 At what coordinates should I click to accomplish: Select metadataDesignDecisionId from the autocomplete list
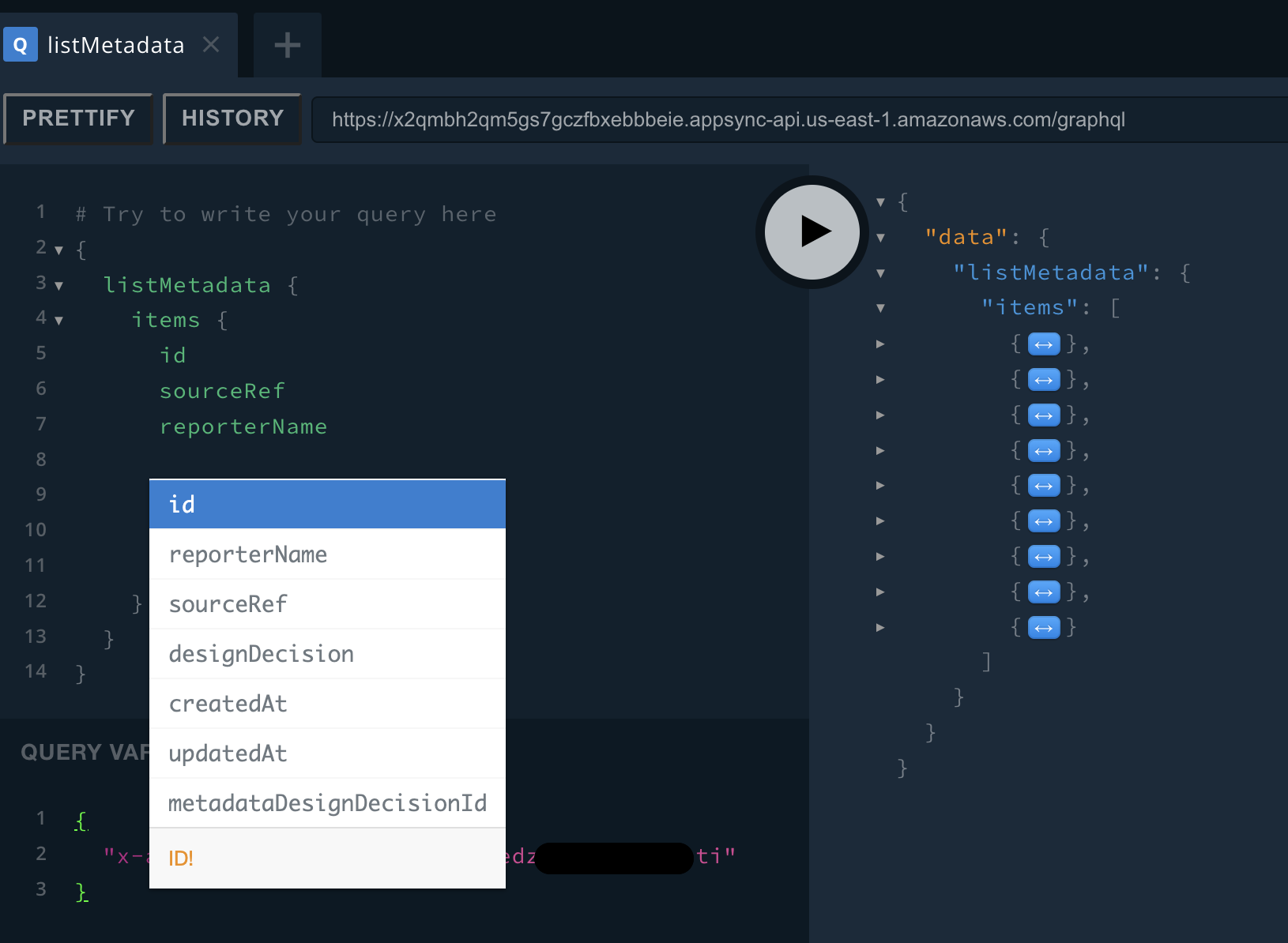(x=326, y=802)
